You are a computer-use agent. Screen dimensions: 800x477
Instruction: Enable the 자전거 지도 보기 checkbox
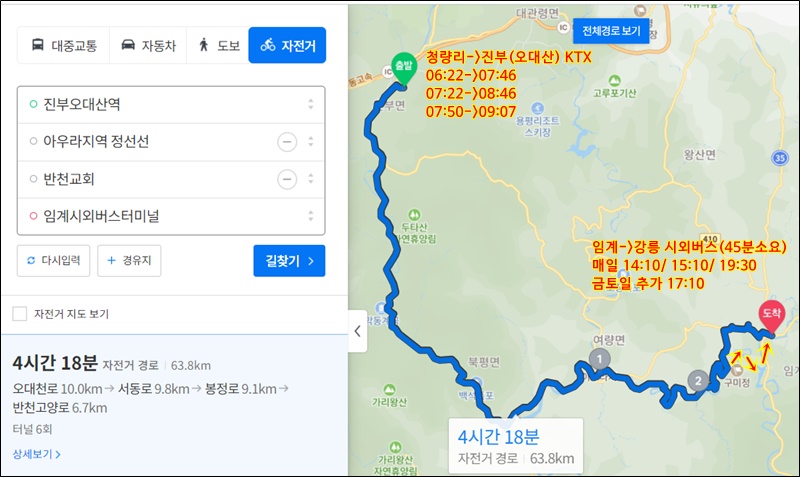coord(20,314)
